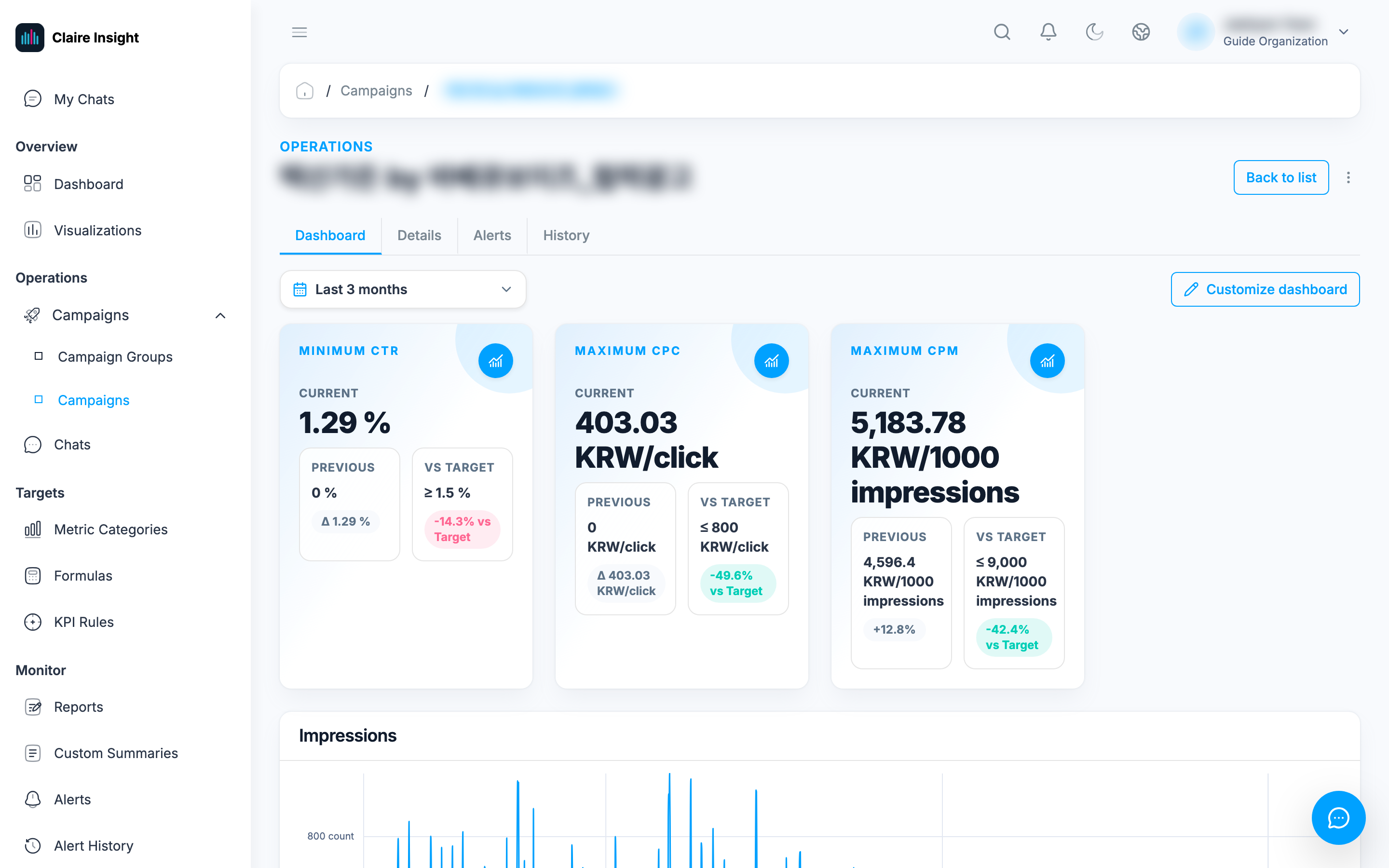Click the Back to list button
The height and width of the screenshot is (868, 1389).
point(1280,177)
